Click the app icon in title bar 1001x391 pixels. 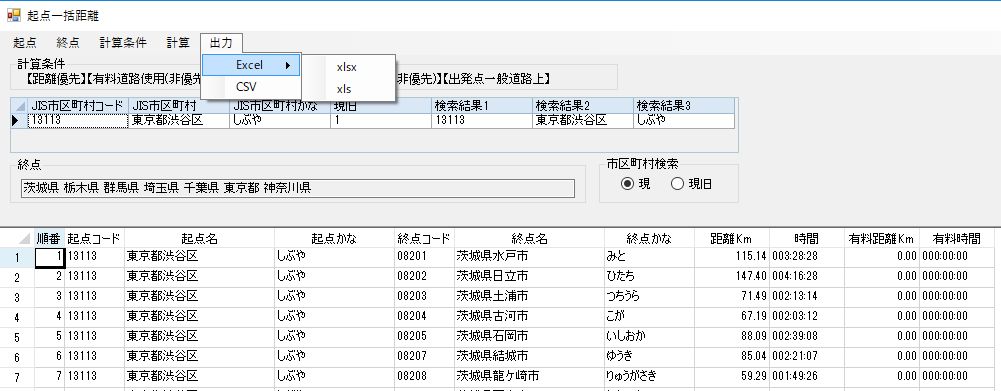[13, 15]
